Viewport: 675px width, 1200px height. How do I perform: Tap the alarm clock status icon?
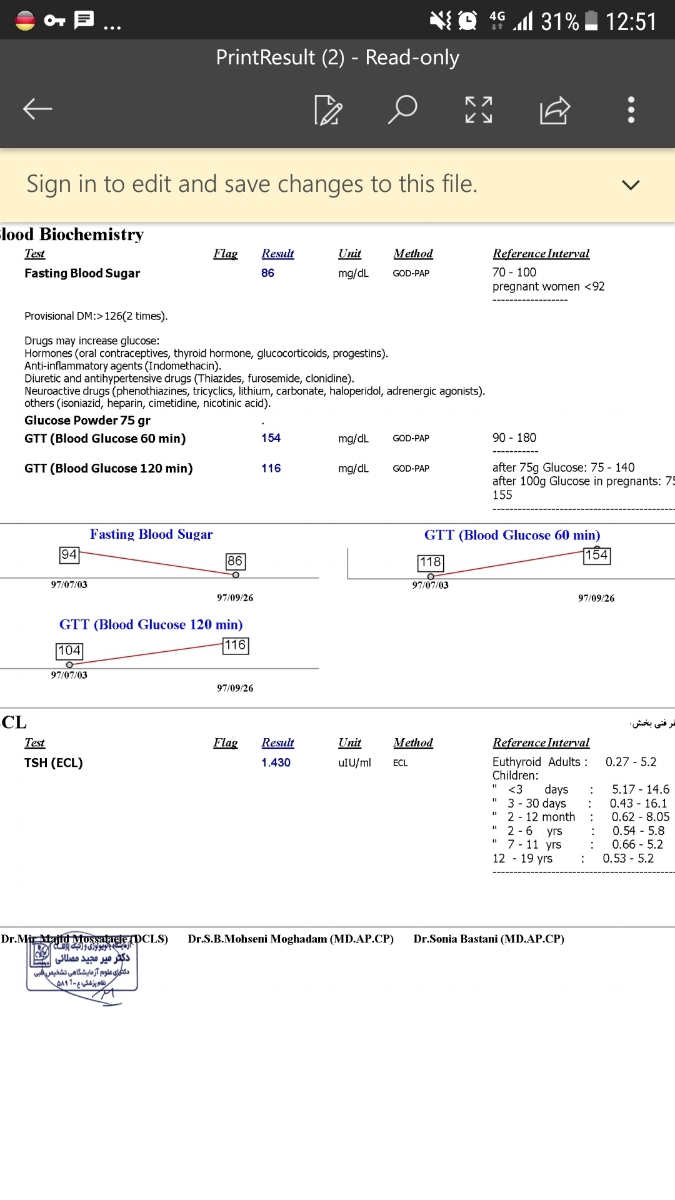click(x=467, y=21)
